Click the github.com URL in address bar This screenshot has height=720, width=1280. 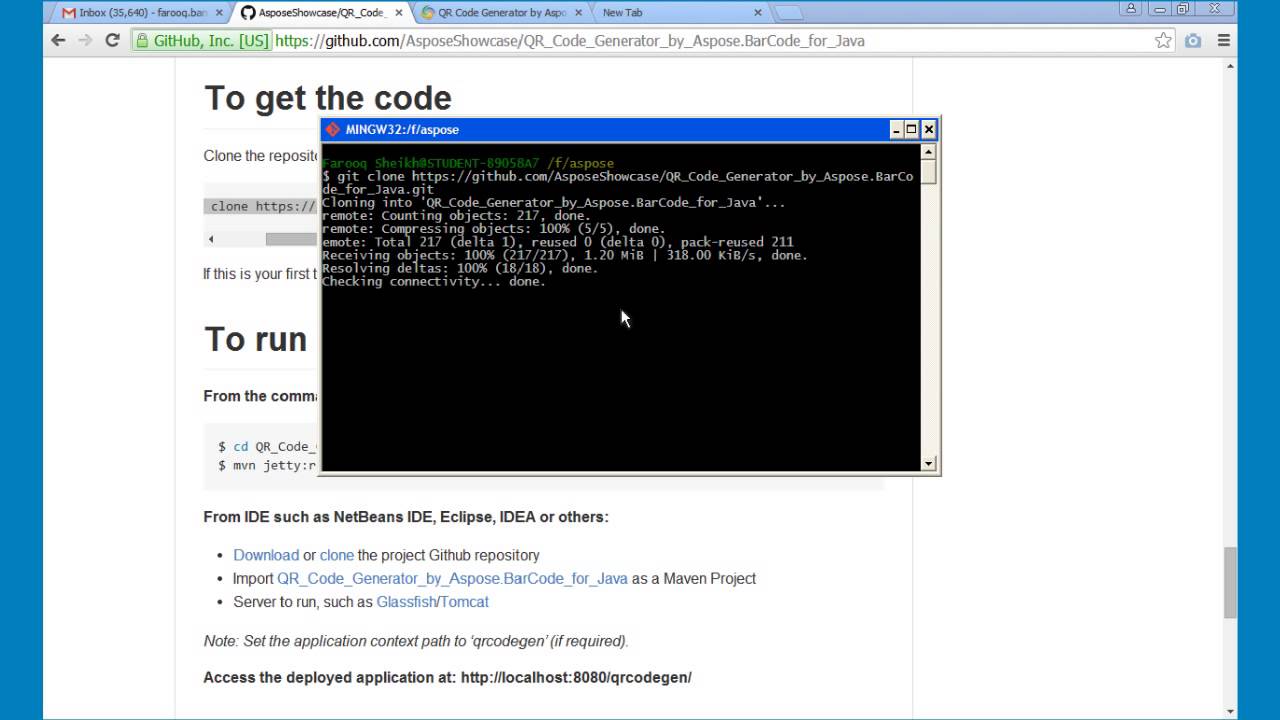pyautogui.click(x=570, y=41)
